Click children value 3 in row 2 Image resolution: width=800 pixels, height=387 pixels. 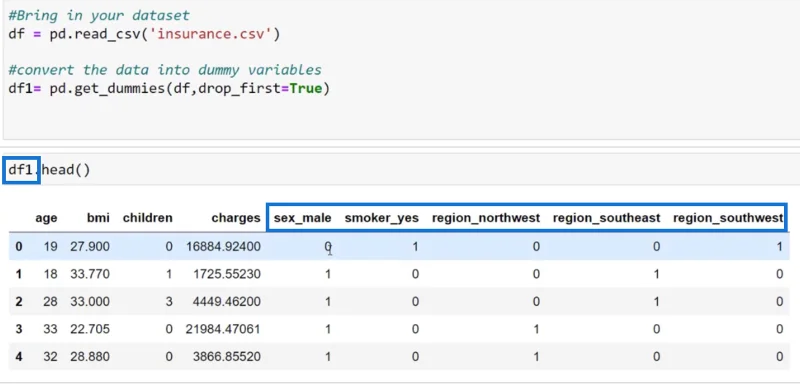pyautogui.click(x=169, y=302)
